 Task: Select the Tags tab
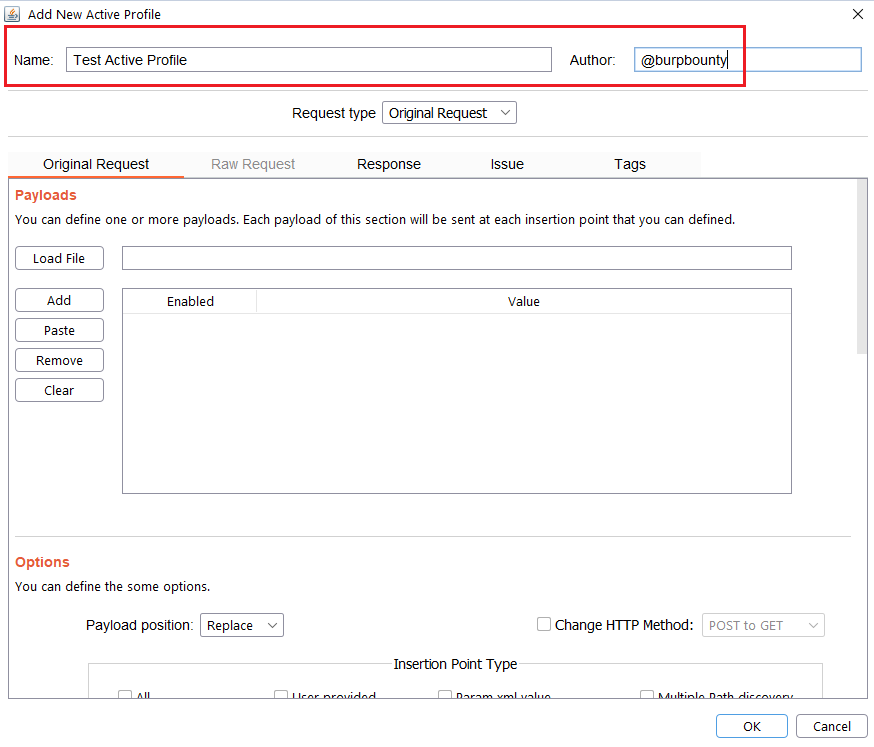point(630,164)
